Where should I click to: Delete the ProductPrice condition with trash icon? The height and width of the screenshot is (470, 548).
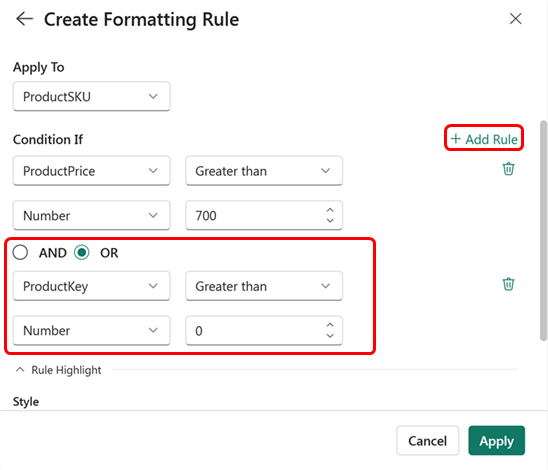(509, 169)
